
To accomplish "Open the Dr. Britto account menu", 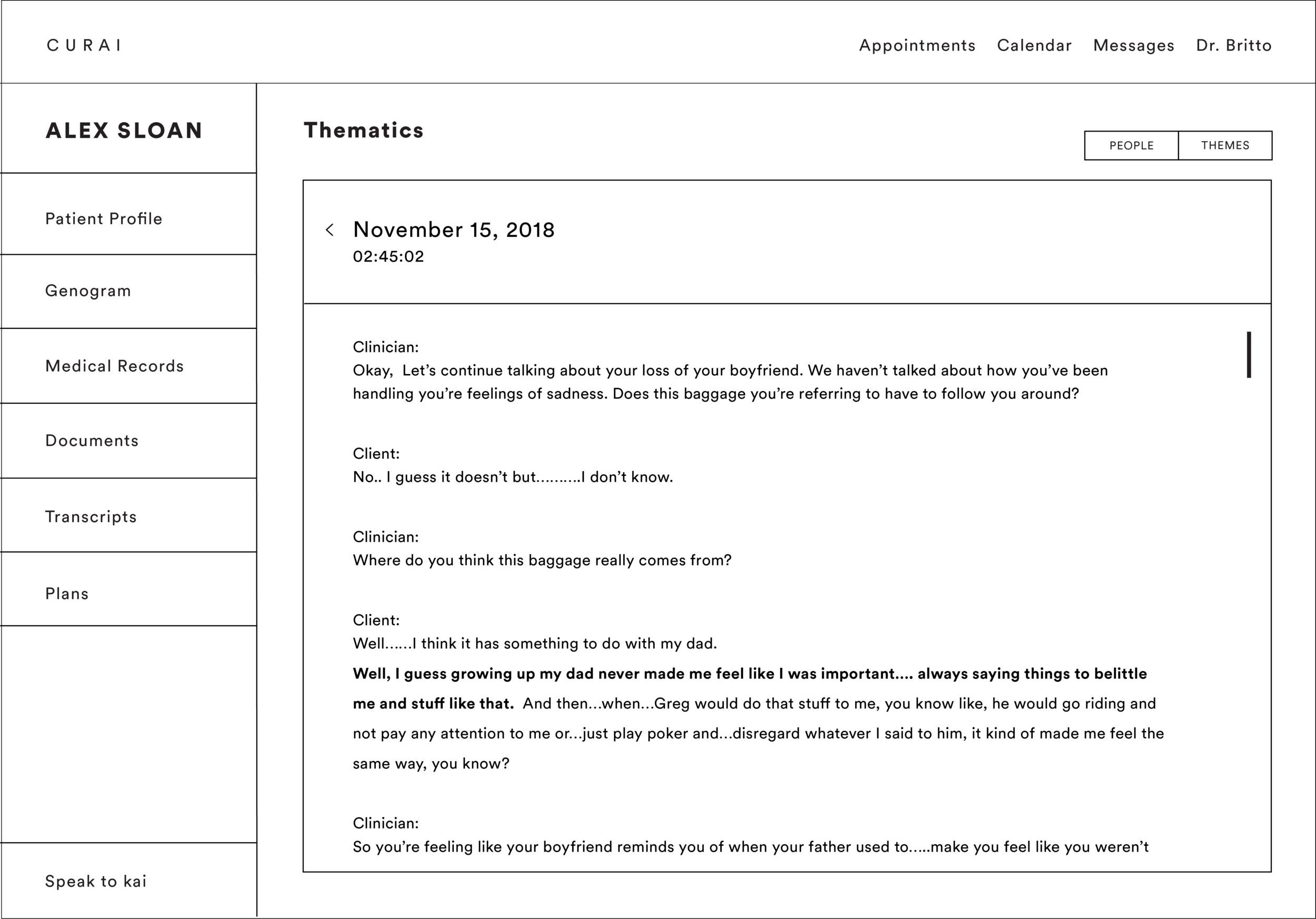I will (1233, 45).
